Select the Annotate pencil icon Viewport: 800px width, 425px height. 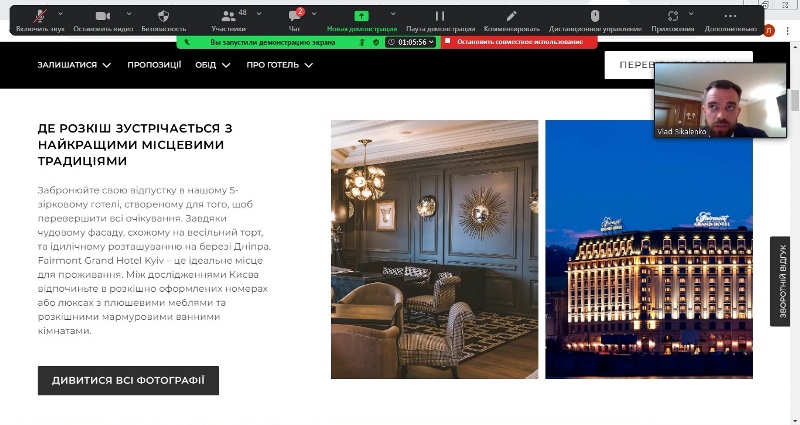(x=511, y=16)
